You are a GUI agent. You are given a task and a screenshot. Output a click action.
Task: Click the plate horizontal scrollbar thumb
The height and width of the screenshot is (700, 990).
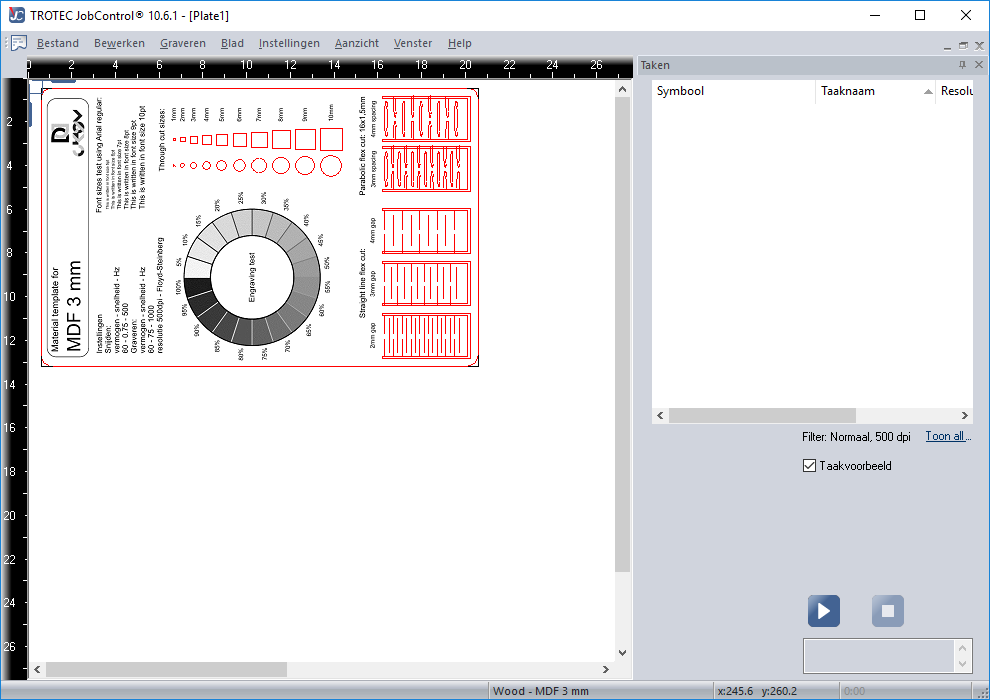[167, 669]
